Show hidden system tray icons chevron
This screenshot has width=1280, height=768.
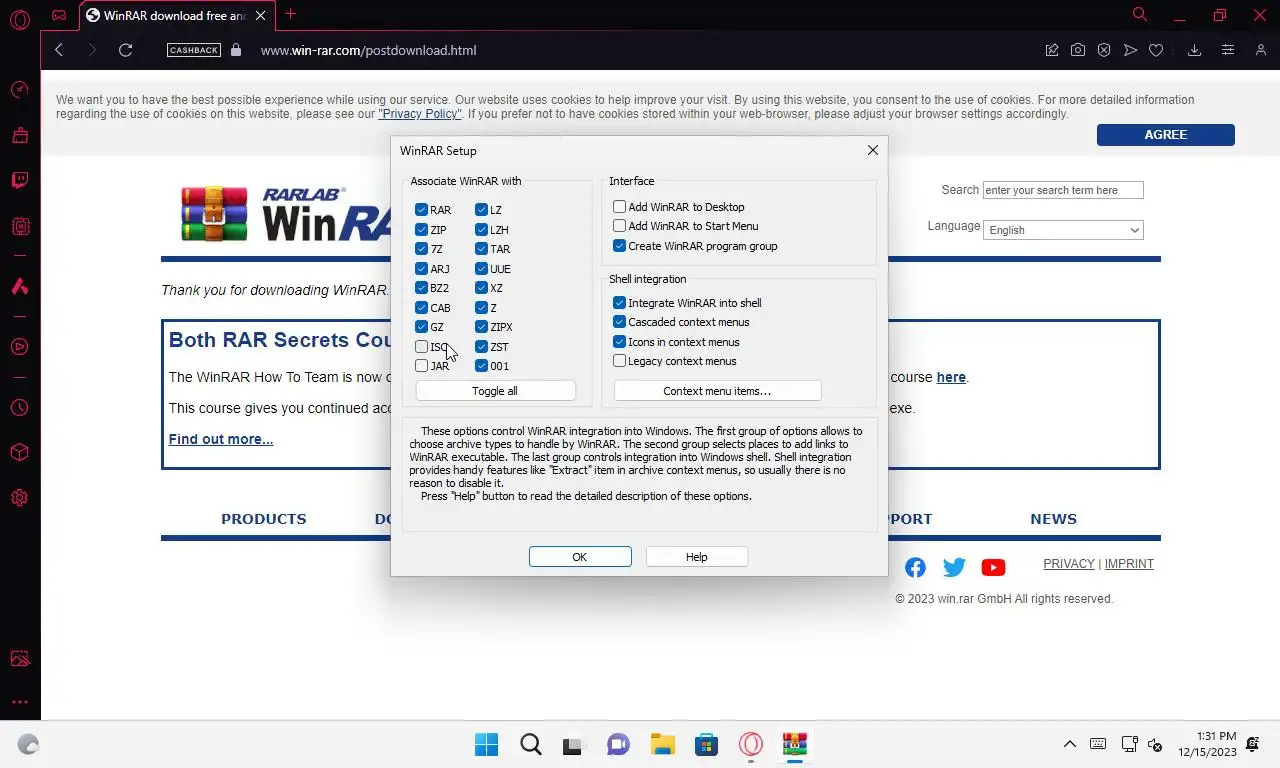click(x=1069, y=744)
